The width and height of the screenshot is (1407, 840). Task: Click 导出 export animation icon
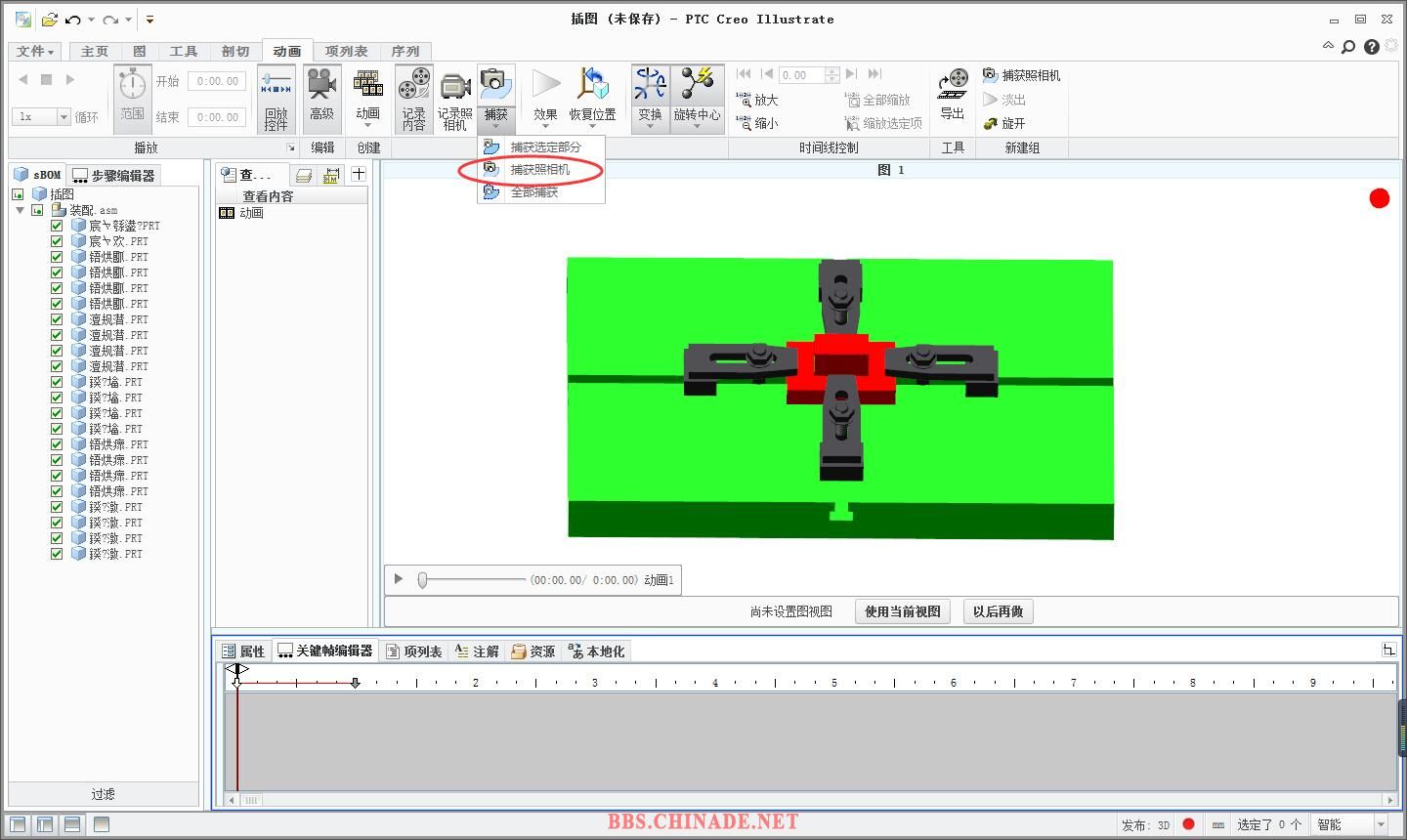tap(953, 96)
